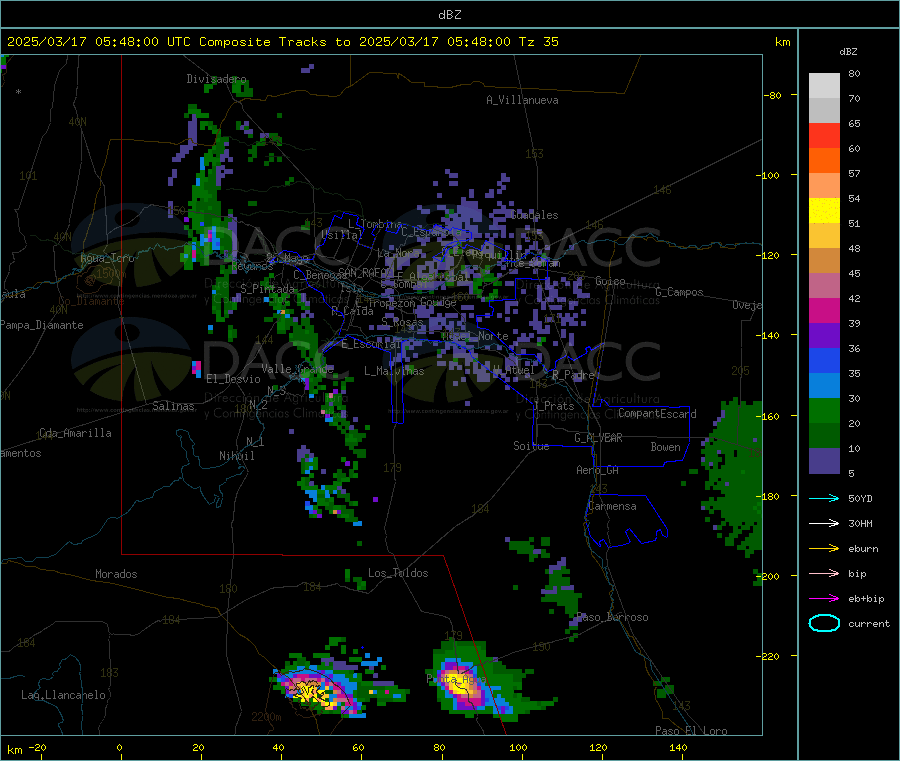Viewport: 900px width, 761px height.
Task: Click the Nihuil map label
Action: (236, 456)
